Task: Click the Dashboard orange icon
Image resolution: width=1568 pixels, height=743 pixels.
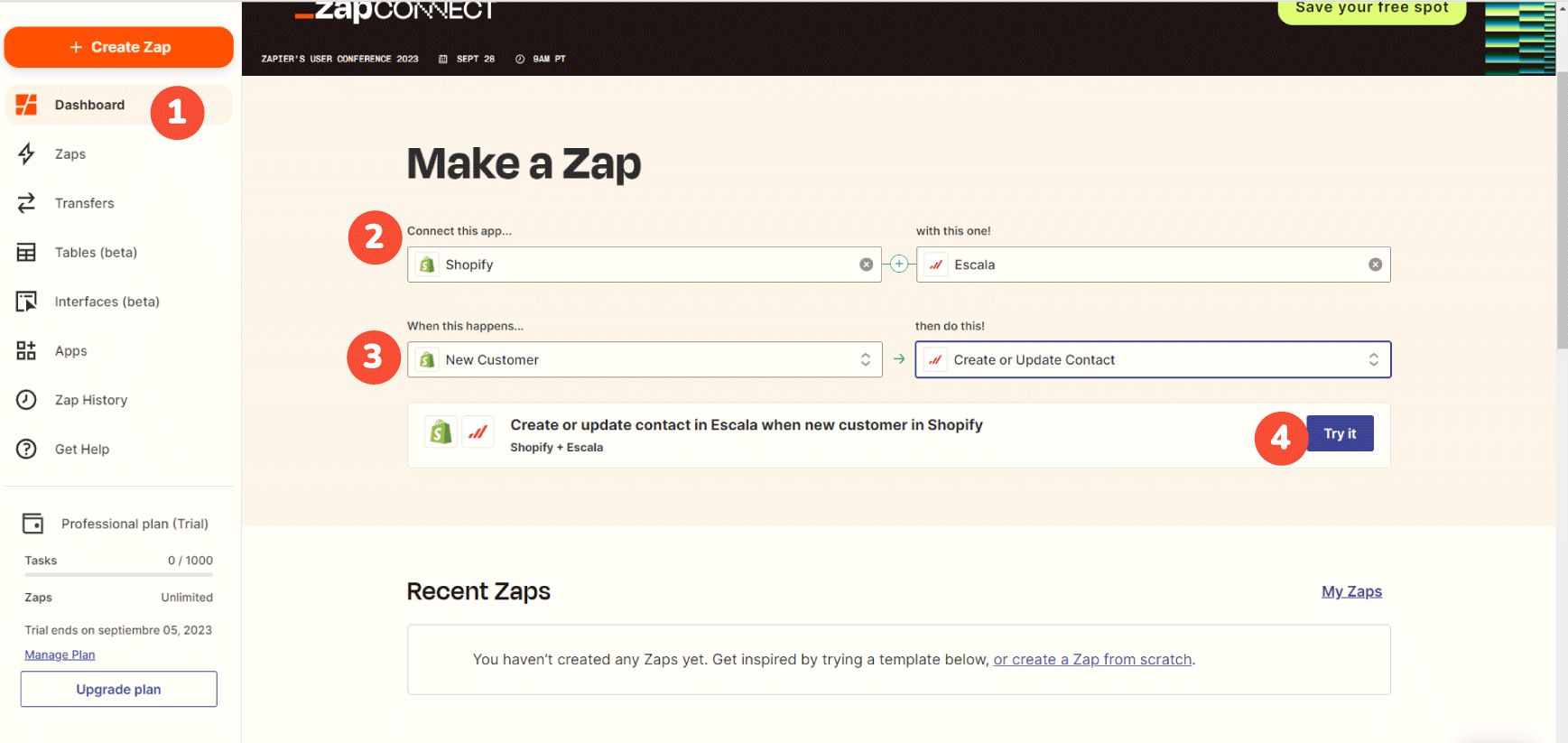Action: click(26, 105)
